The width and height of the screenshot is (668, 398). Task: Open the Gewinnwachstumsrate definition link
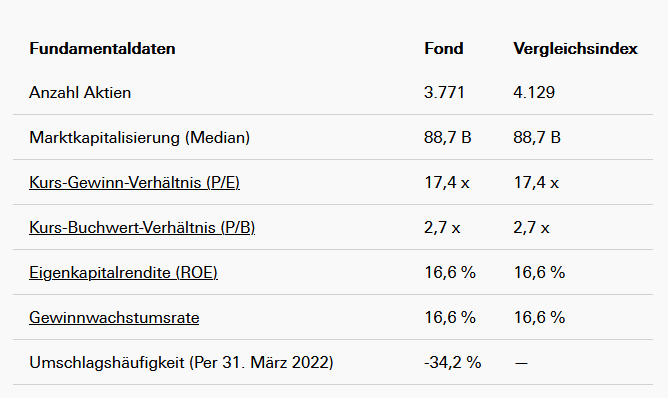tap(114, 317)
